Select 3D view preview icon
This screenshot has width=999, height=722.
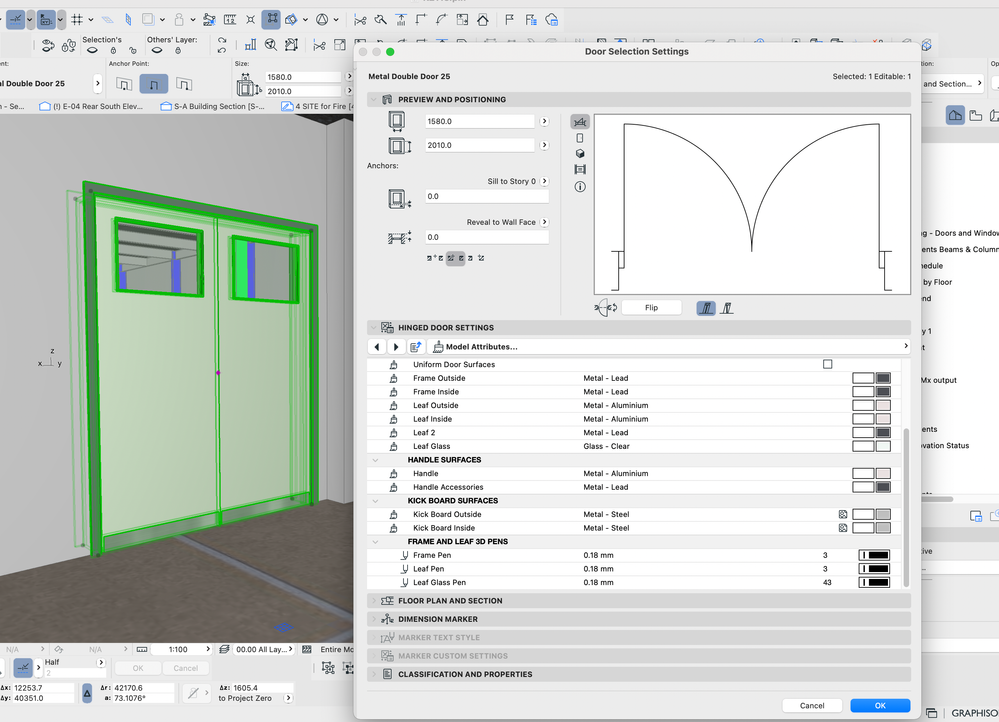[580, 154]
